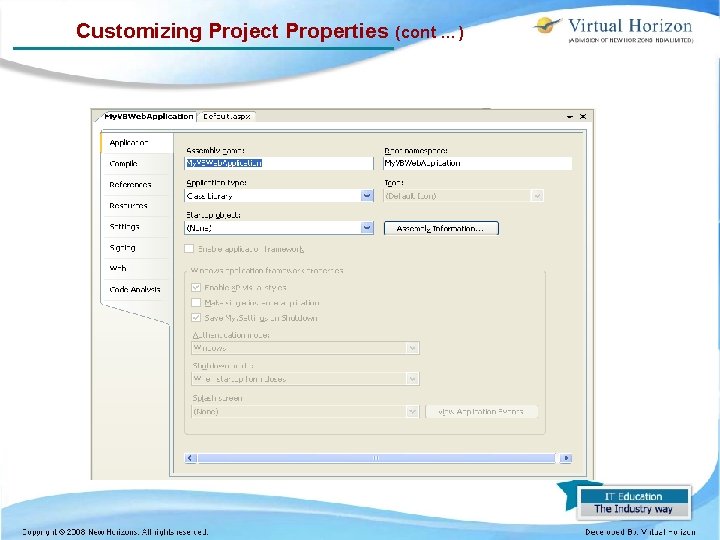
Task: Select the Application side tab
Action: (137, 143)
